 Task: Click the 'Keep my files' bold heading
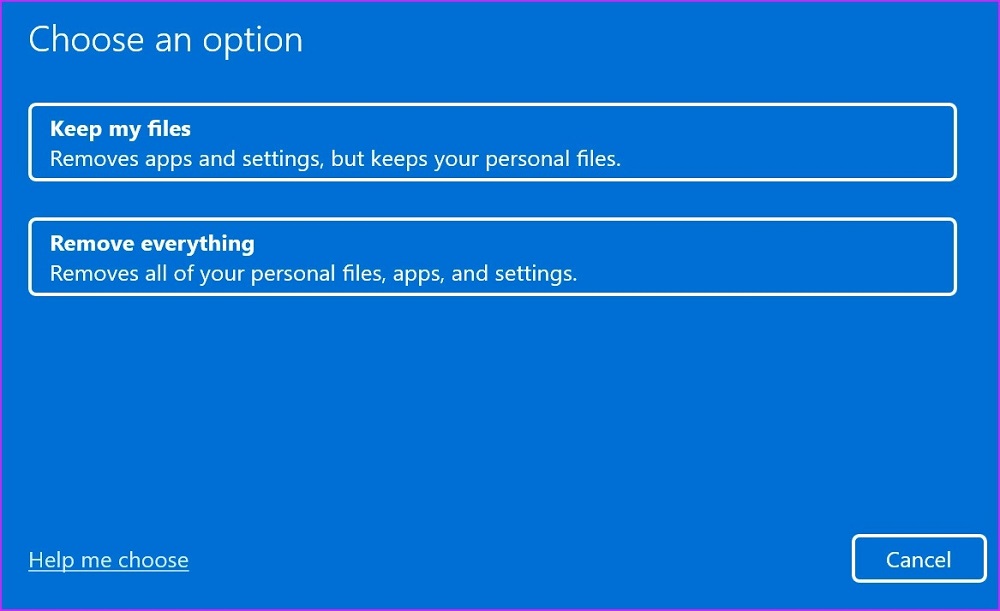(120, 129)
